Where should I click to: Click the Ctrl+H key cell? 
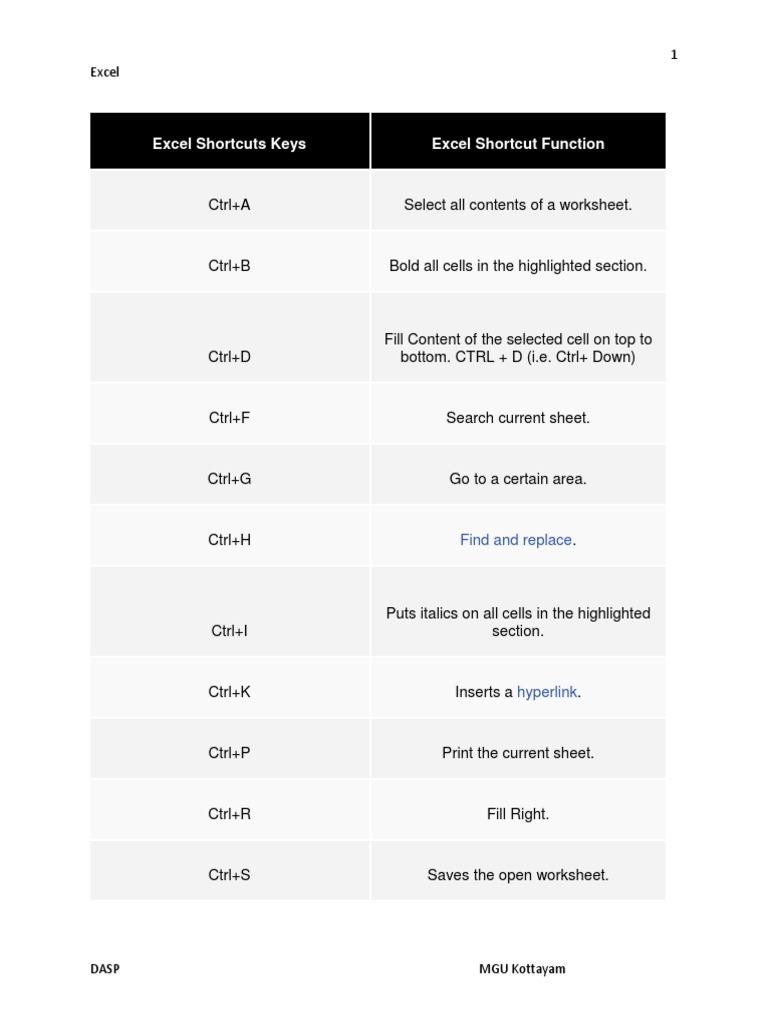click(x=229, y=540)
